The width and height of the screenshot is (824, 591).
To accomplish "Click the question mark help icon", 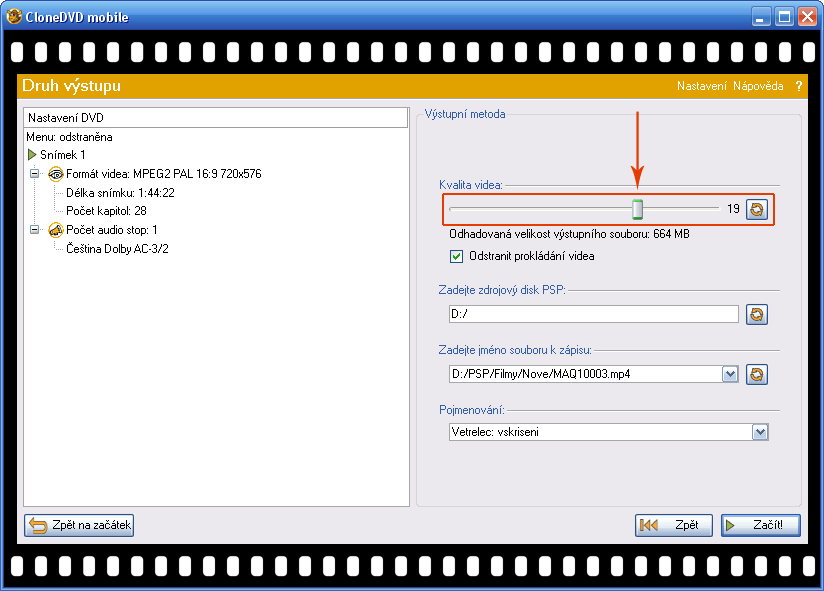I will point(799,87).
